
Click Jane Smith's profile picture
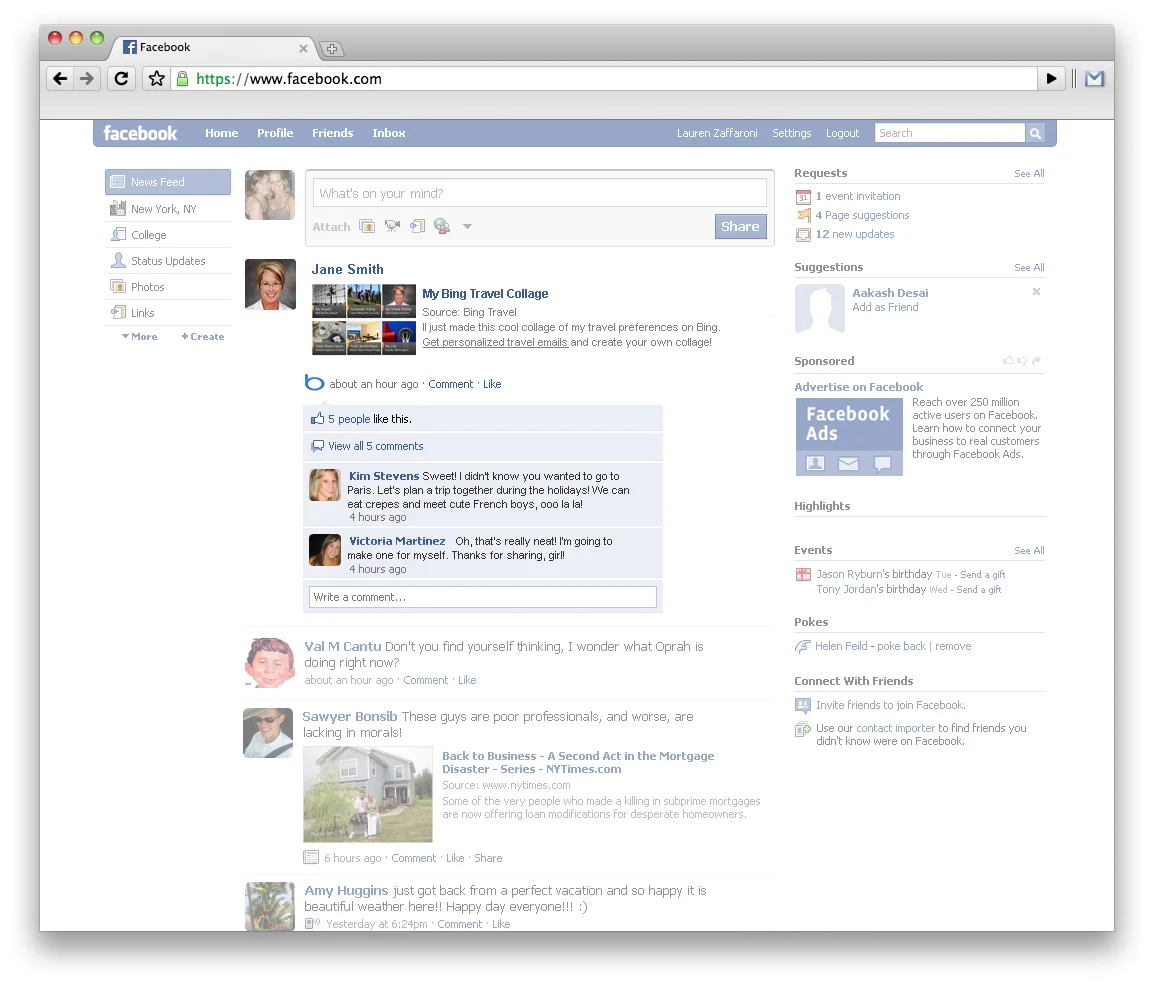pyautogui.click(x=270, y=284)
